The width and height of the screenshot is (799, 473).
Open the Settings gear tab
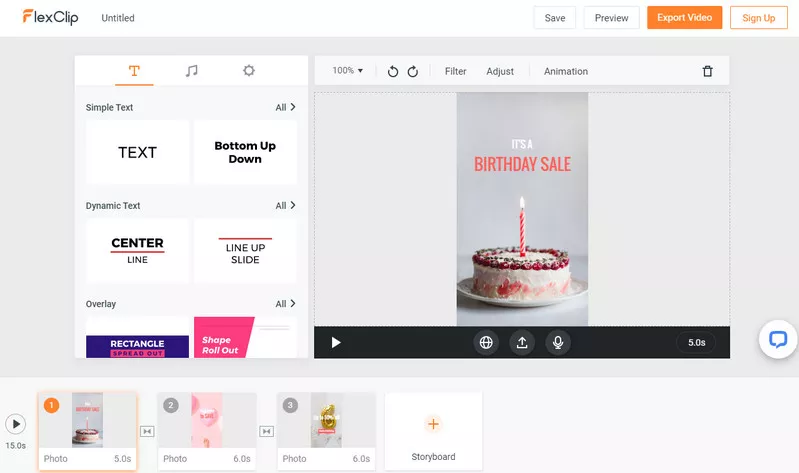249,70
